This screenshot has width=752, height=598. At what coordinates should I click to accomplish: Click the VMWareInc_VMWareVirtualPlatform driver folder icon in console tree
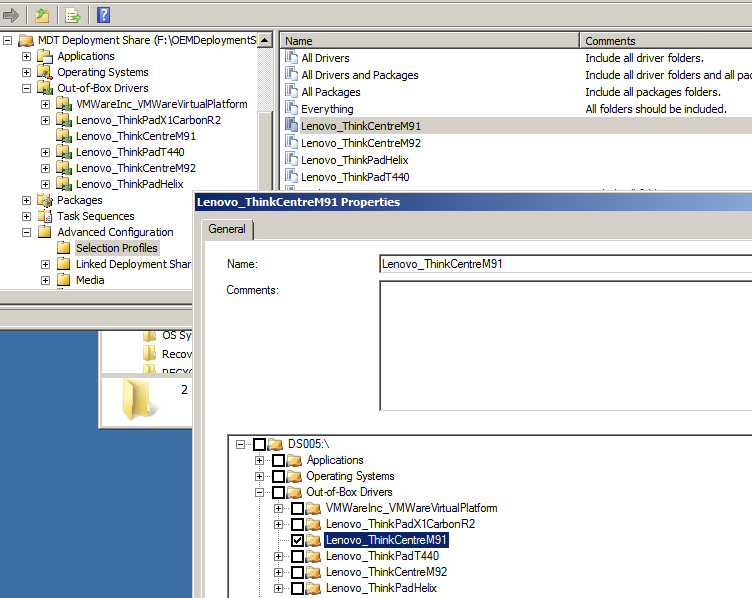[x=64, y=104]
